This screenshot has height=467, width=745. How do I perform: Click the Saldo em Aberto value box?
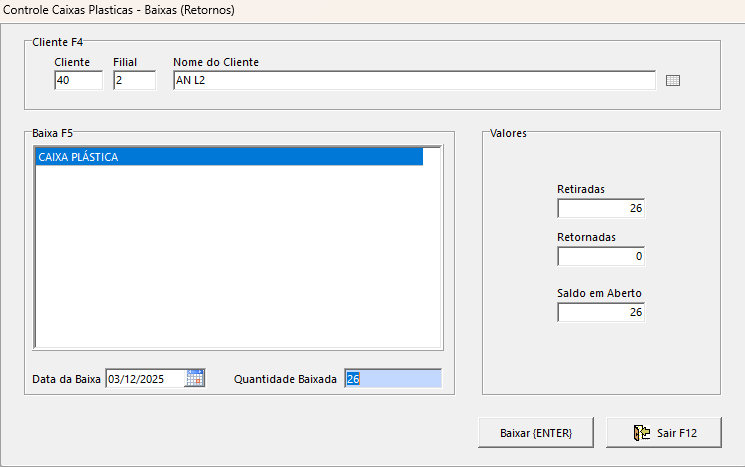(x=601, y=313)
